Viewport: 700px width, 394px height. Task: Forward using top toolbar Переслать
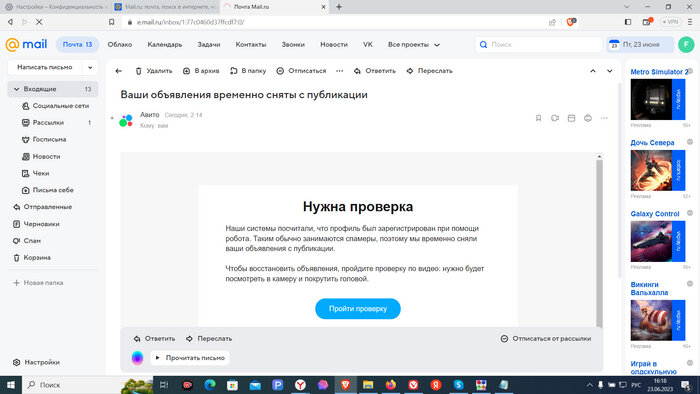429,71
